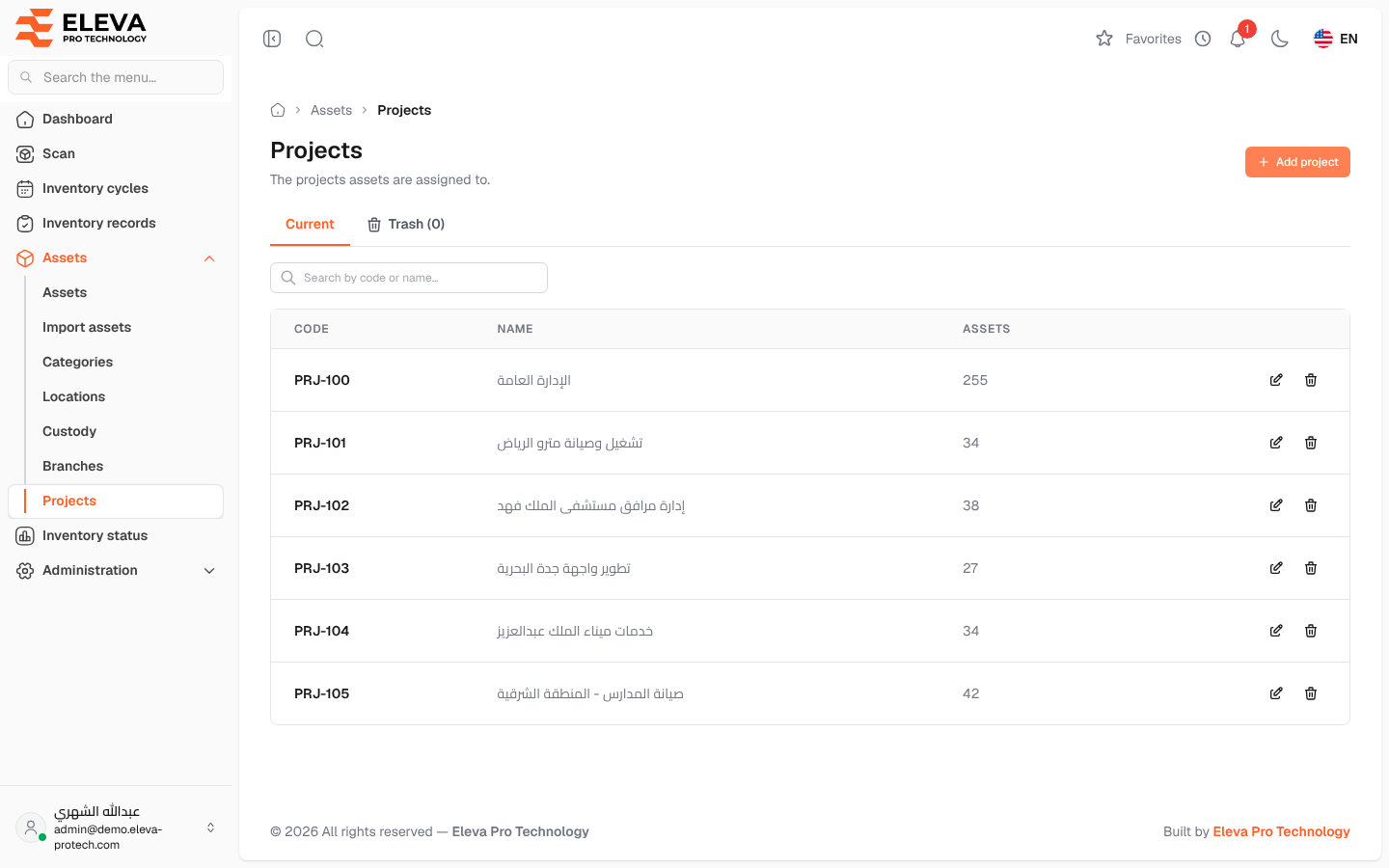Viewport: 1389px width, 868px height.
Task: Click the Favorites star icon
Action: coord(1104,39)
